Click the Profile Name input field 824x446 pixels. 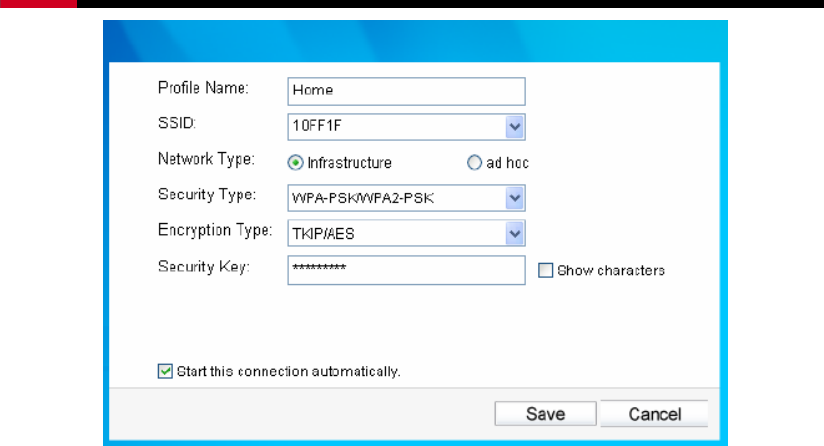406,91
